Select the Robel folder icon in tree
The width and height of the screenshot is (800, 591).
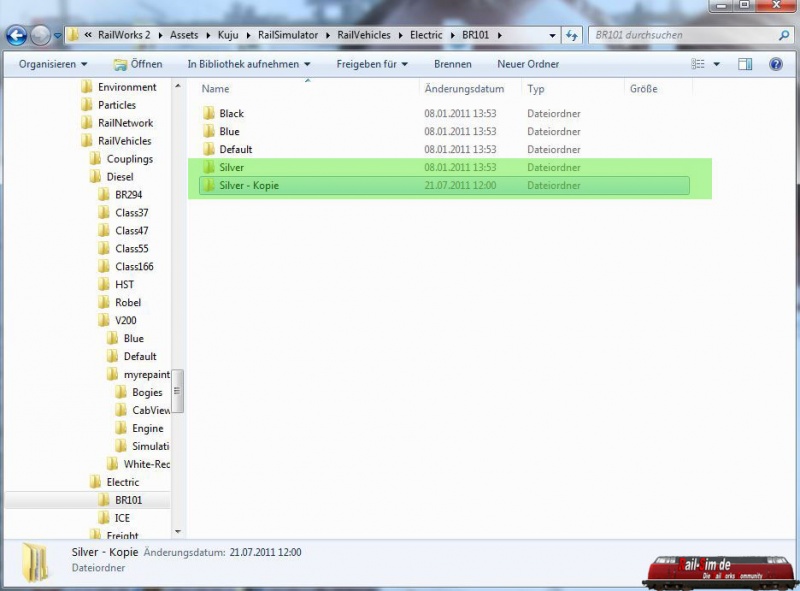point(104,302)
